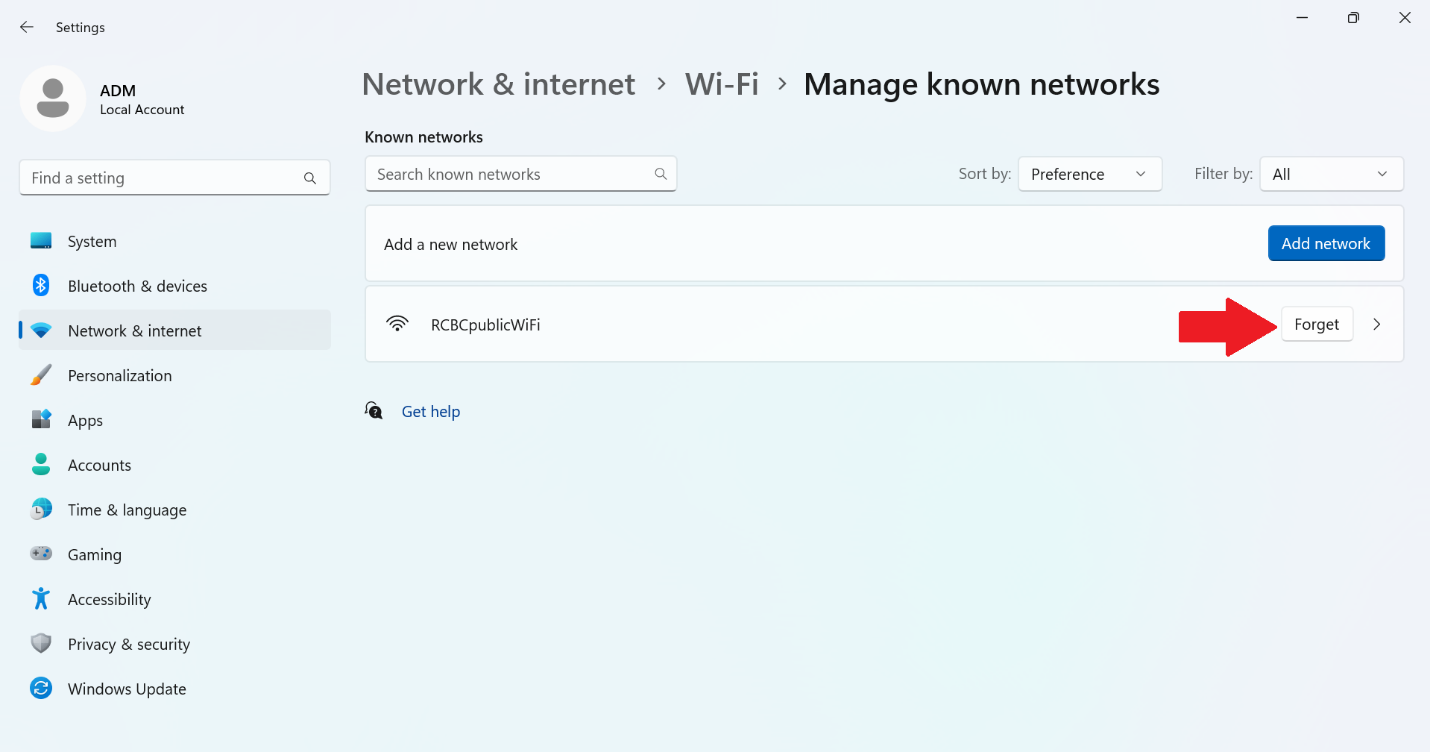Select Time & language in sidebar

127,510
